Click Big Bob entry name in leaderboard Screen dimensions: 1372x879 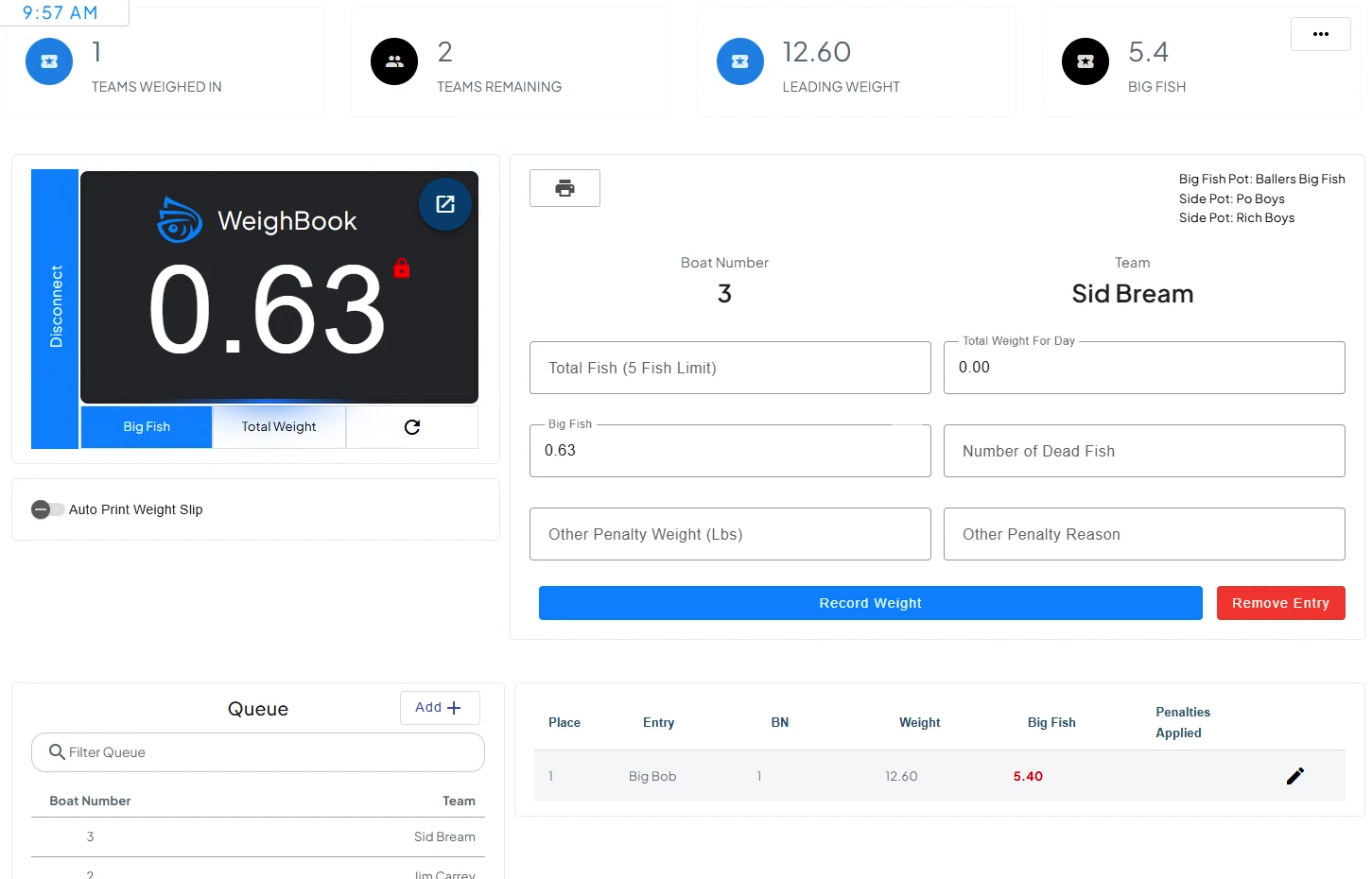pyautogui.click(x=652, y=776)
